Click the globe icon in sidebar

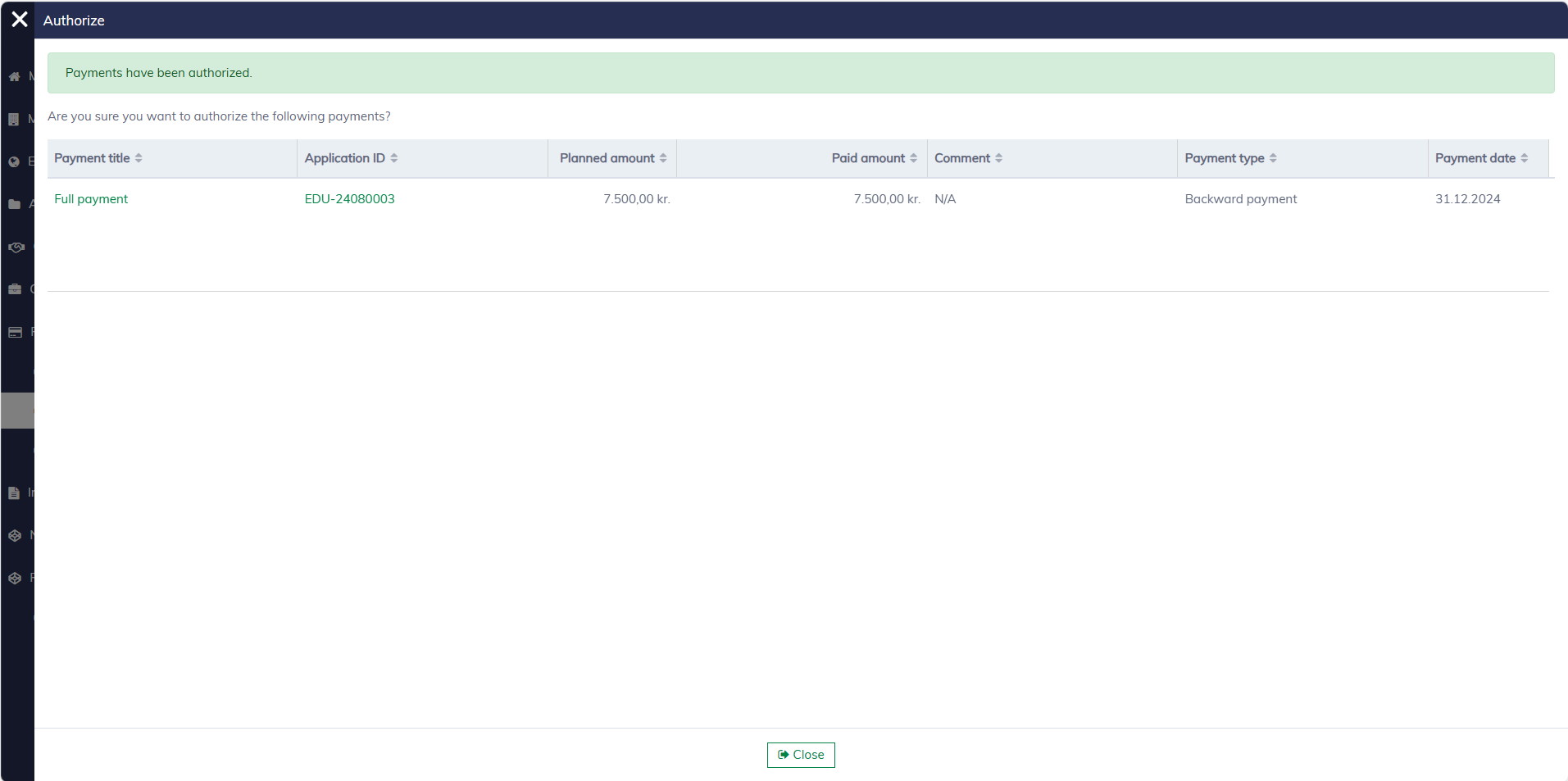[x=14, y=161]
